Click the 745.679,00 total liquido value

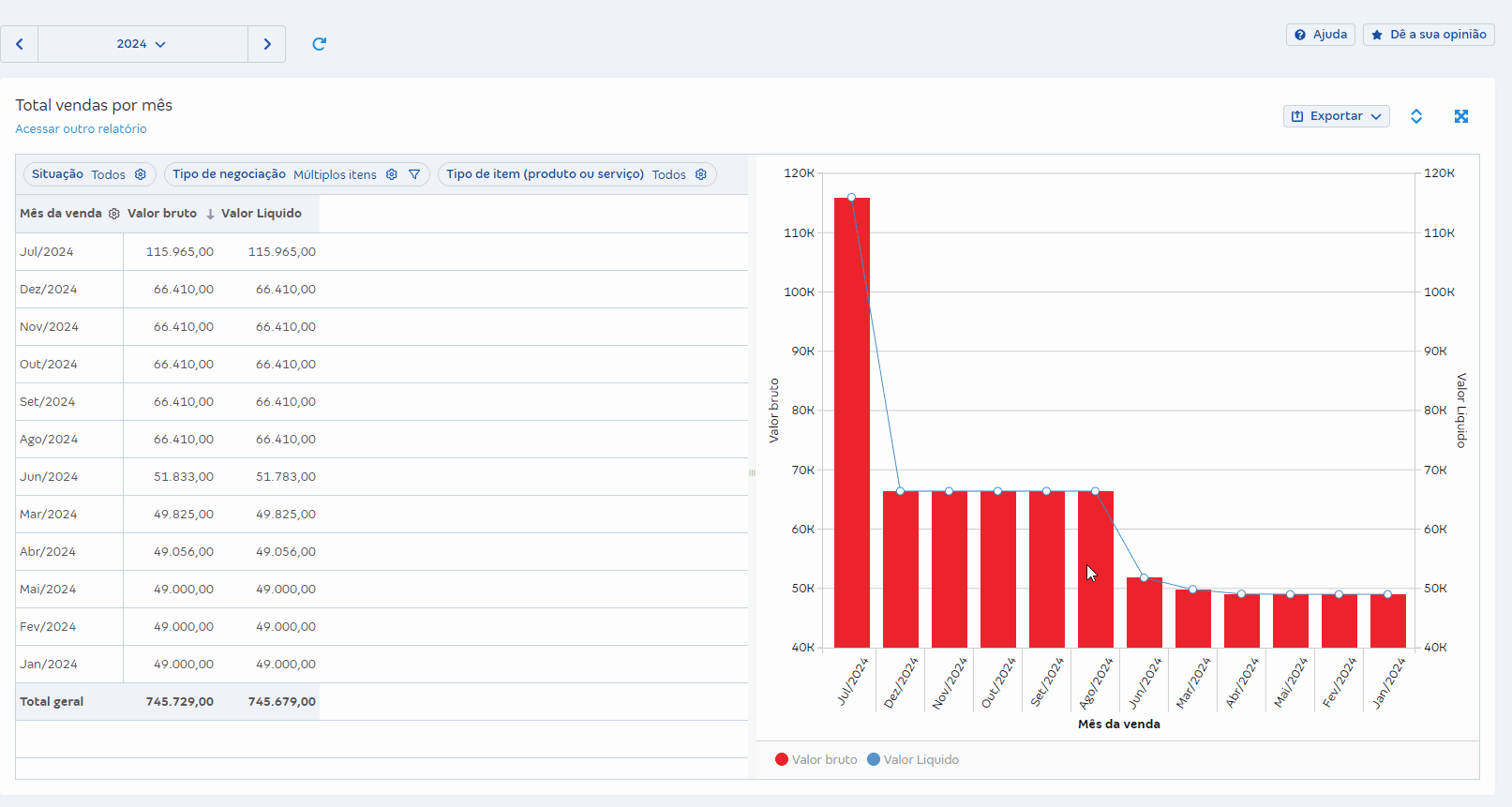[282, 702]
